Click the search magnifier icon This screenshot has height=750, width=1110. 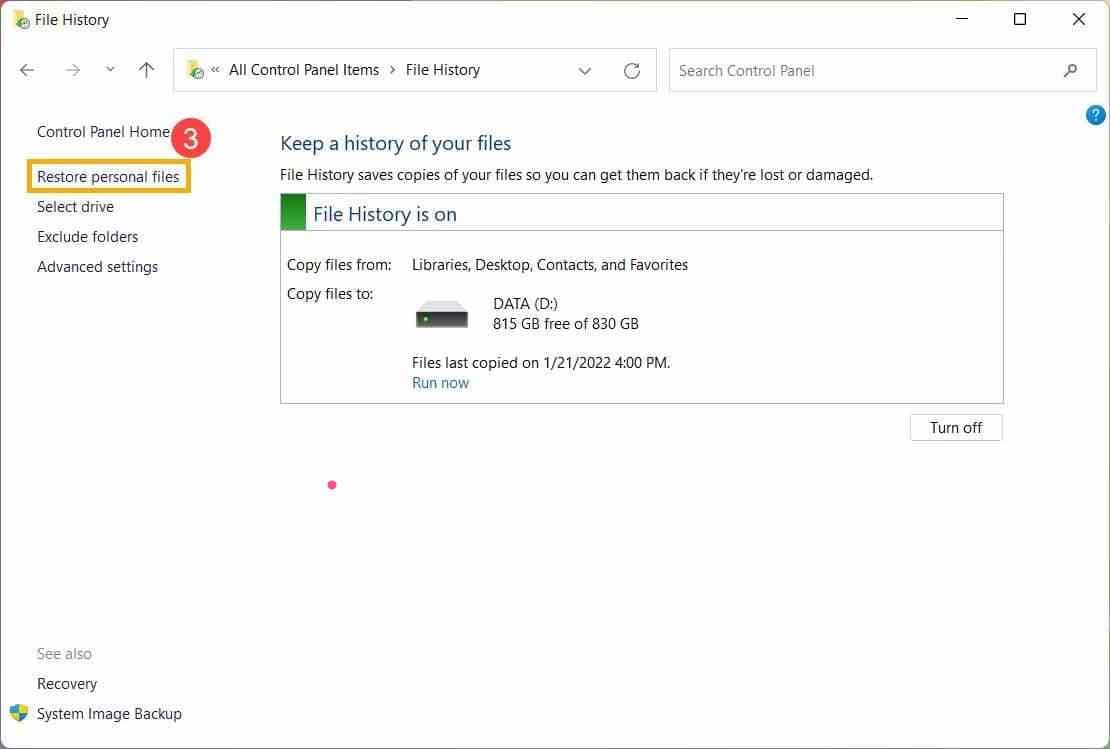1070,70
